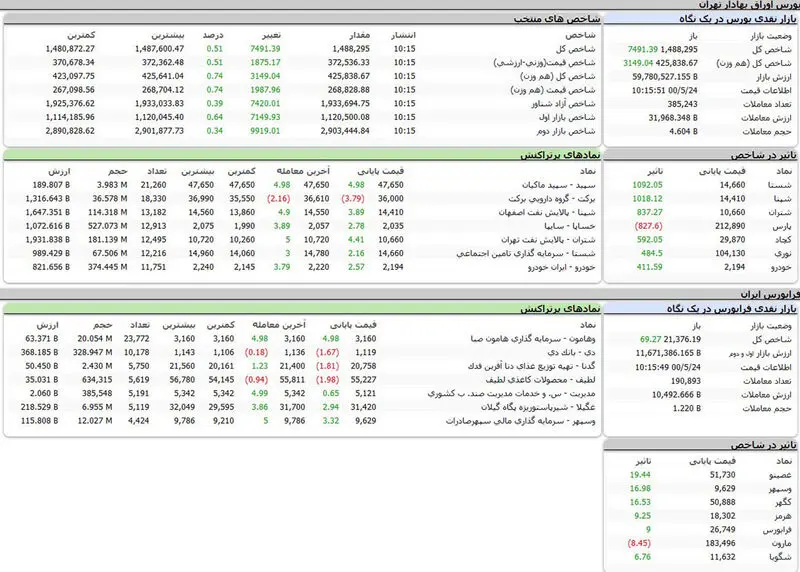Select the درصد column header
The width and height of the screenshot is (800, 572).
point(213,35)
